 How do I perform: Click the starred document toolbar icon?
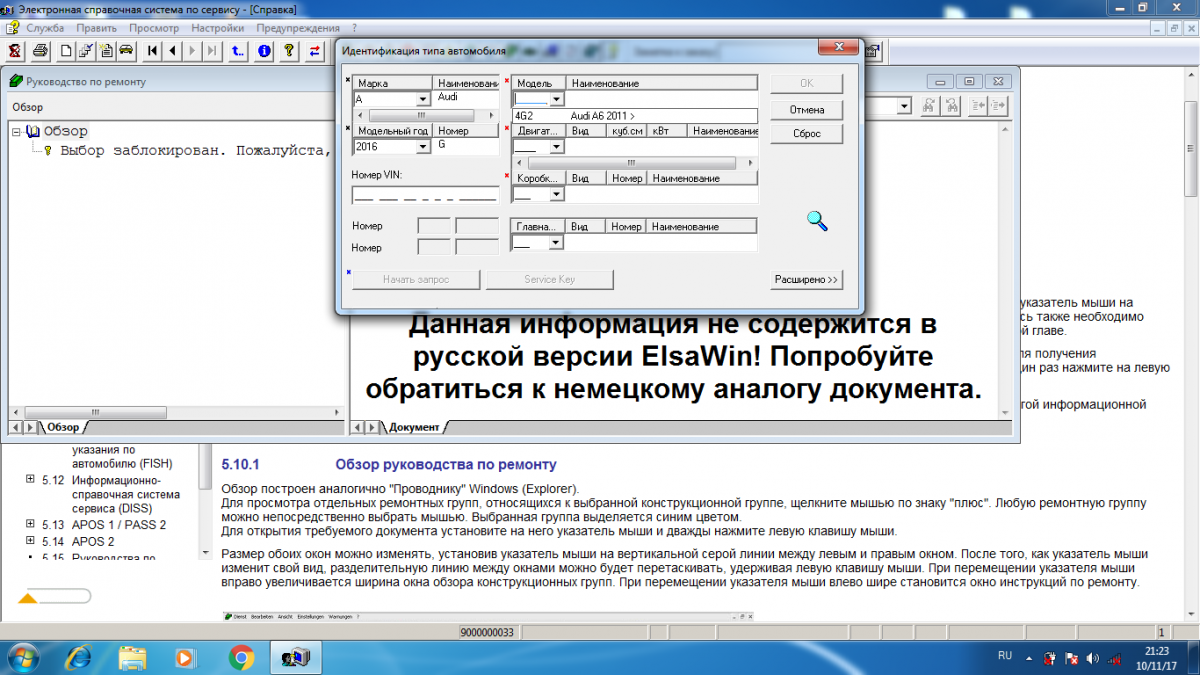click(106, 50)
